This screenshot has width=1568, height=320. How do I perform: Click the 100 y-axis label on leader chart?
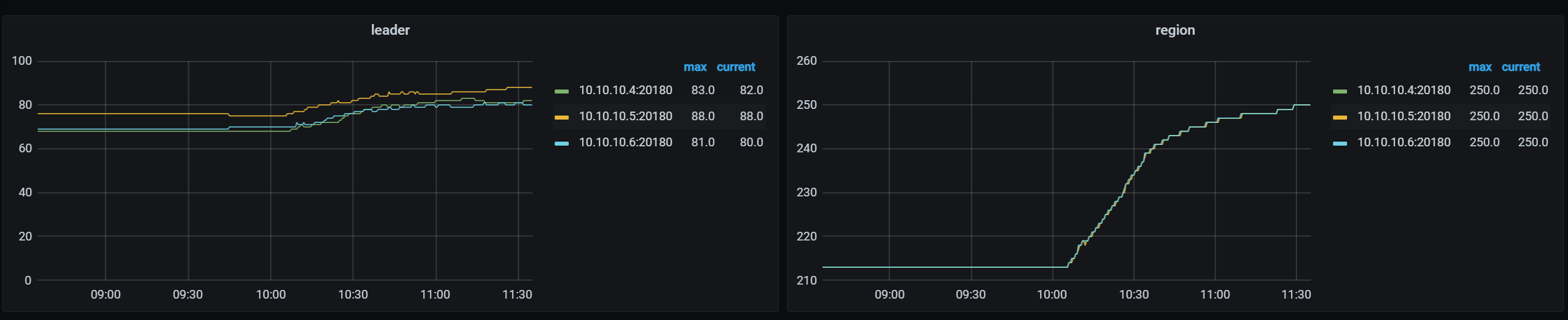[x=22, y=61]
